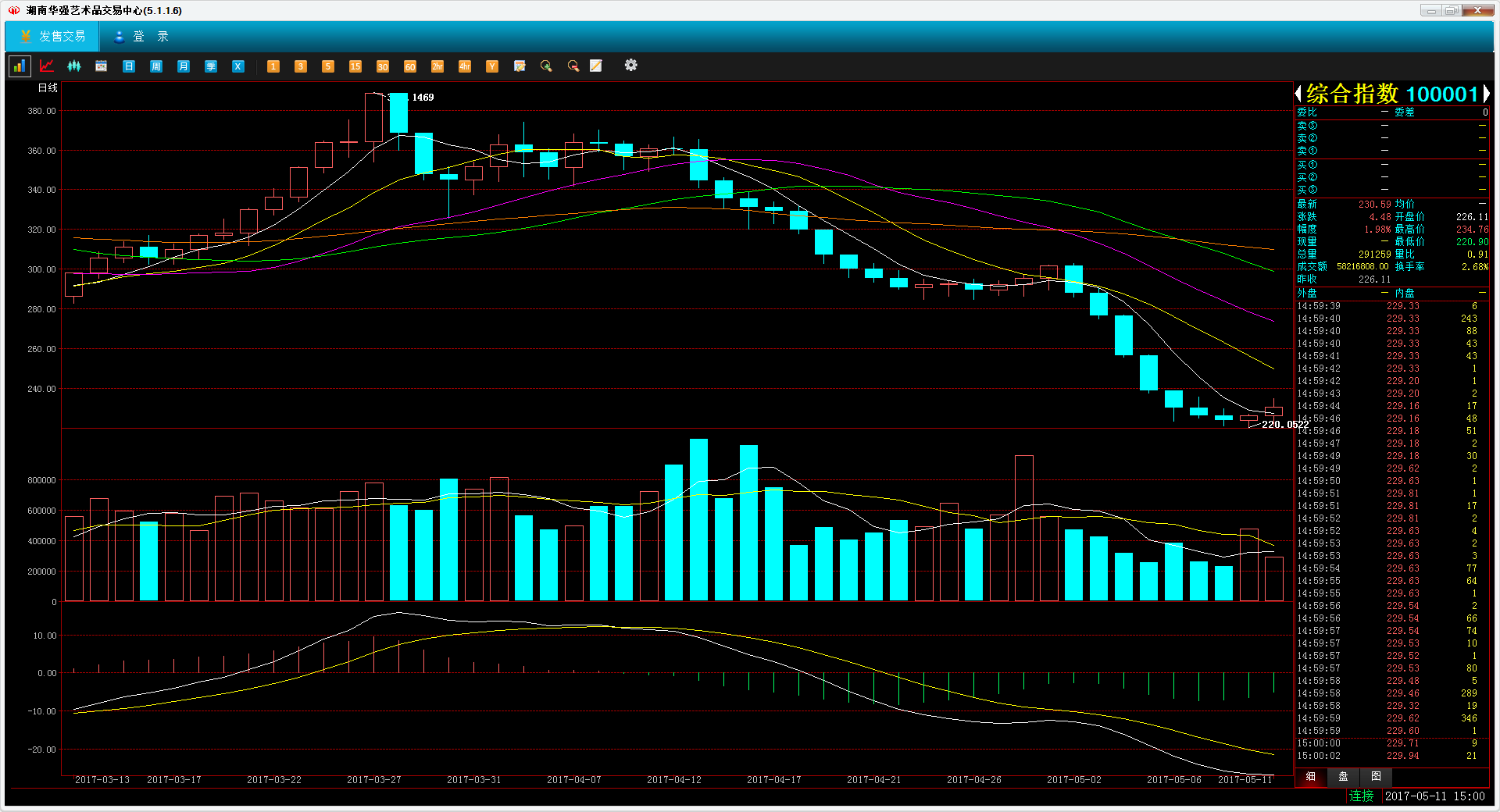
Task: Click the 800000 volume axis label
Action: click(41, 481)
